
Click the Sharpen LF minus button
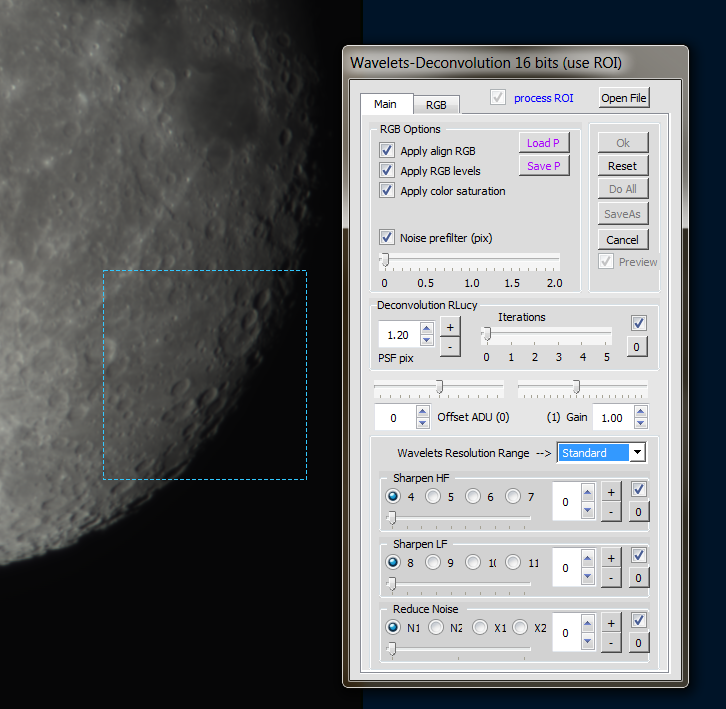611,577
